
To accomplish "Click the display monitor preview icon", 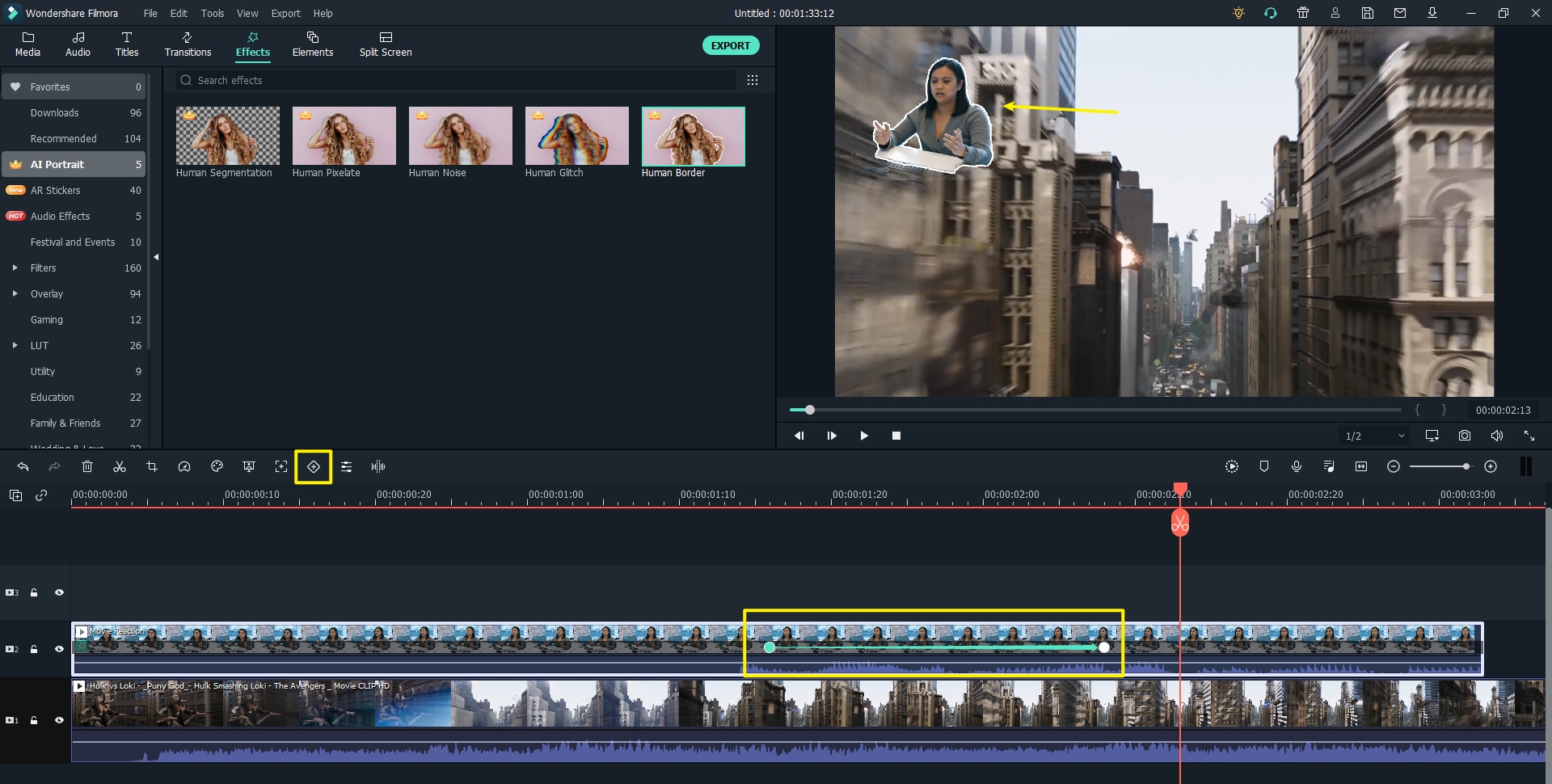I will point(1432,436).
